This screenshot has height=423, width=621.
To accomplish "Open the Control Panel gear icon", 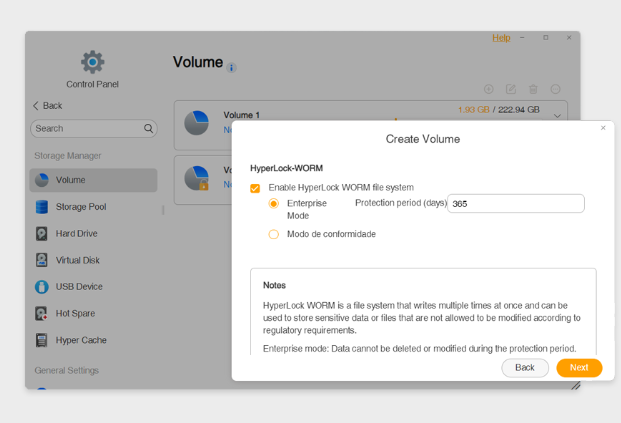I will [92, 62].
